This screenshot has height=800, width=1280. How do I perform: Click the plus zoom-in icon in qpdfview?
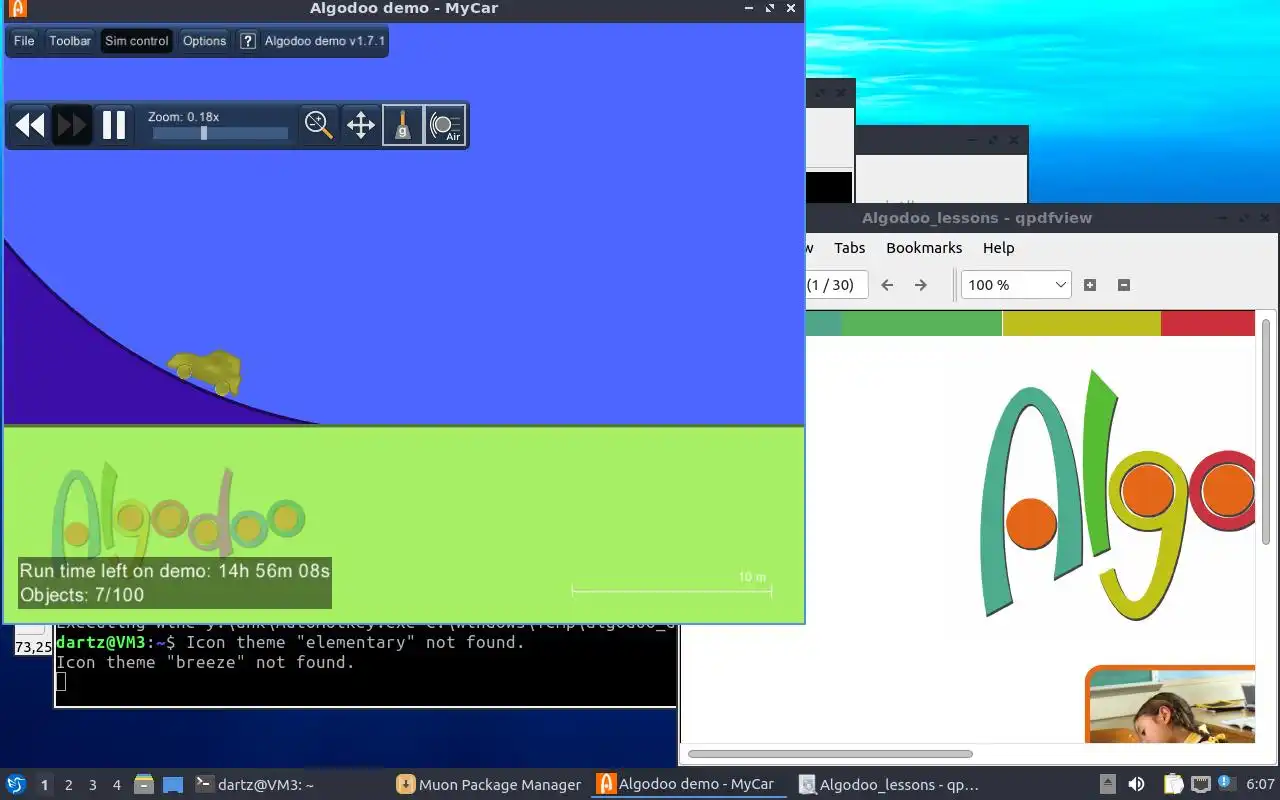pos(1090,285)
